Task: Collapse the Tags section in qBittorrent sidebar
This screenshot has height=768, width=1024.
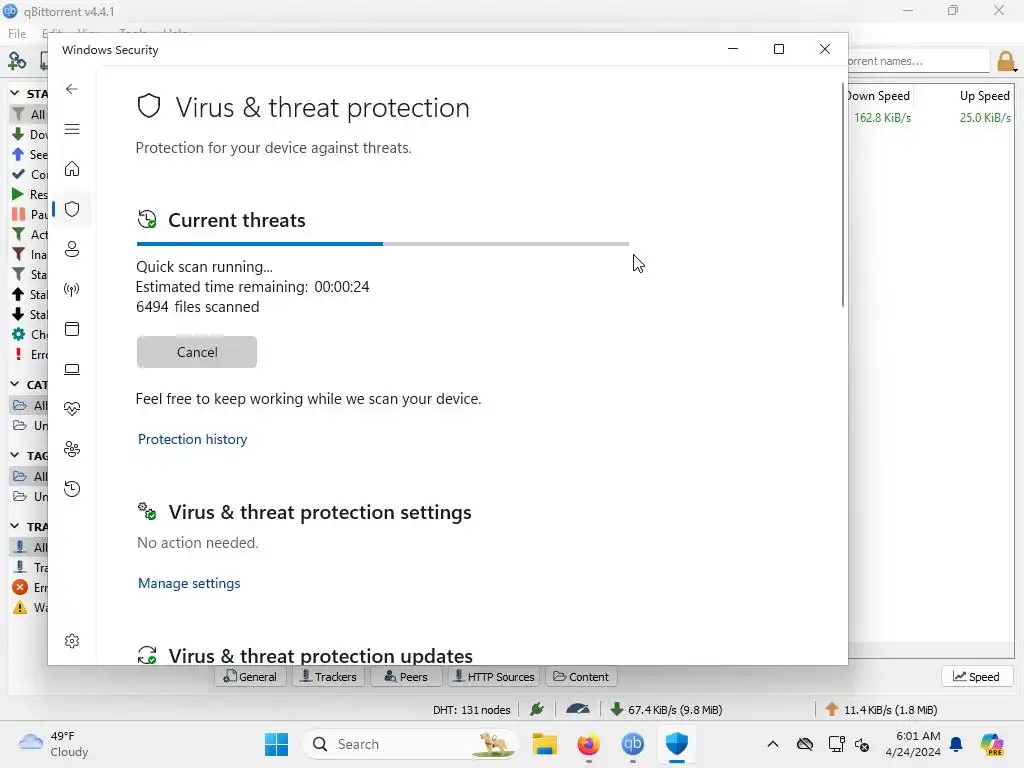Action: click(x=14, y=455)
